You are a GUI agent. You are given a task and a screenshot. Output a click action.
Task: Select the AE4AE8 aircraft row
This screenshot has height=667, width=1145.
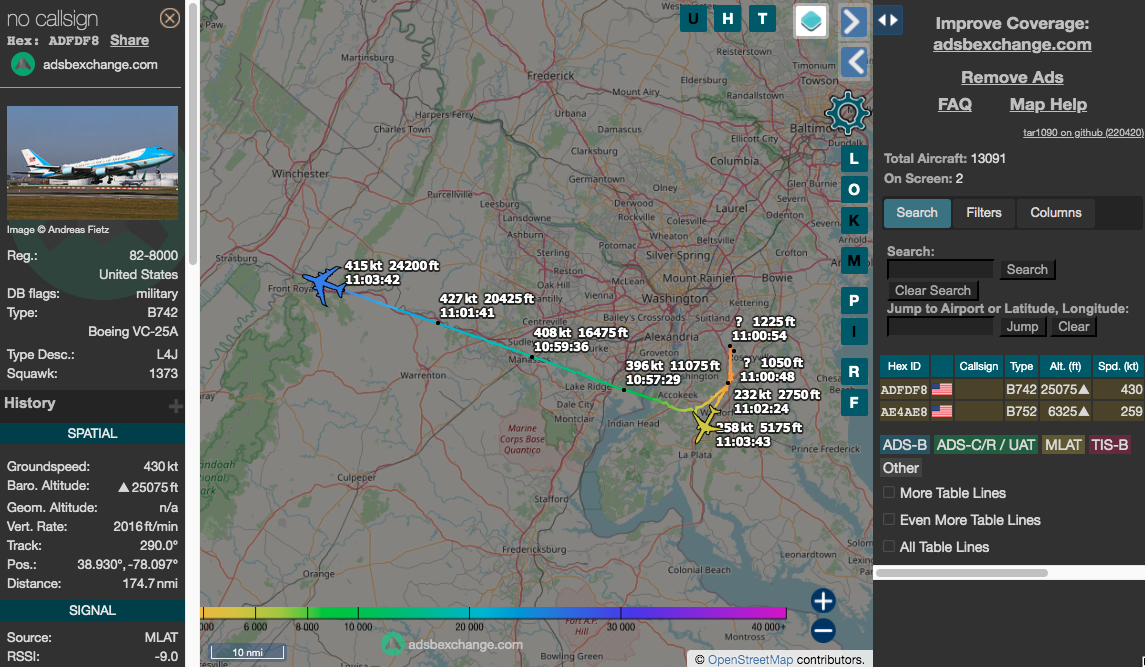click(x=1012, y=411)
